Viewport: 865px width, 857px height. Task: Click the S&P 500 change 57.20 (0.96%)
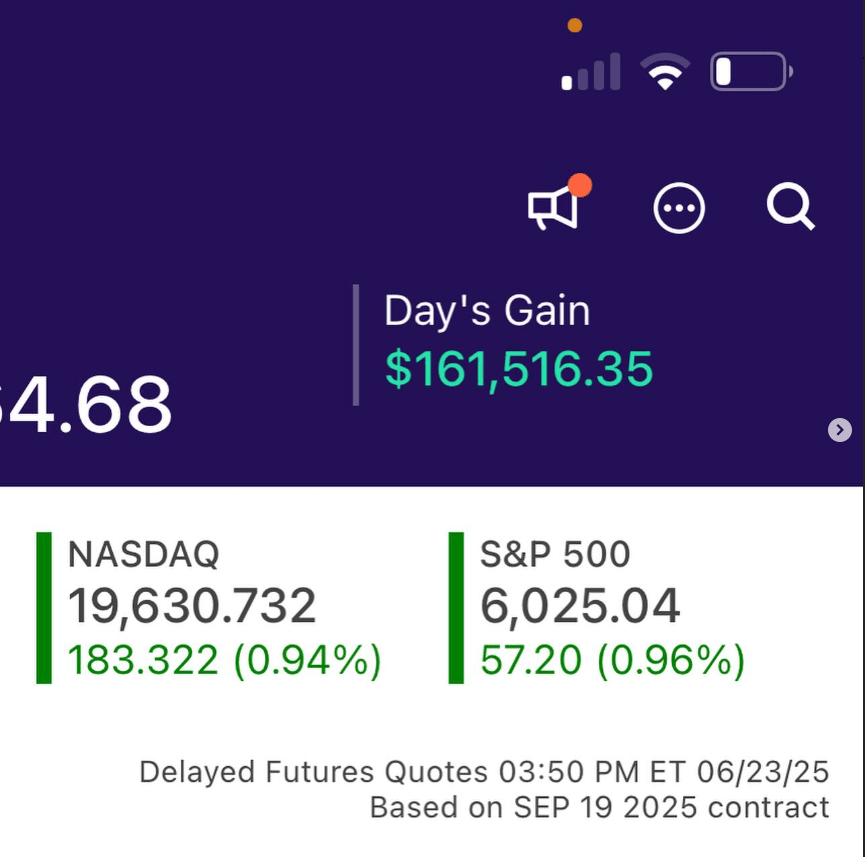[612, 661]
